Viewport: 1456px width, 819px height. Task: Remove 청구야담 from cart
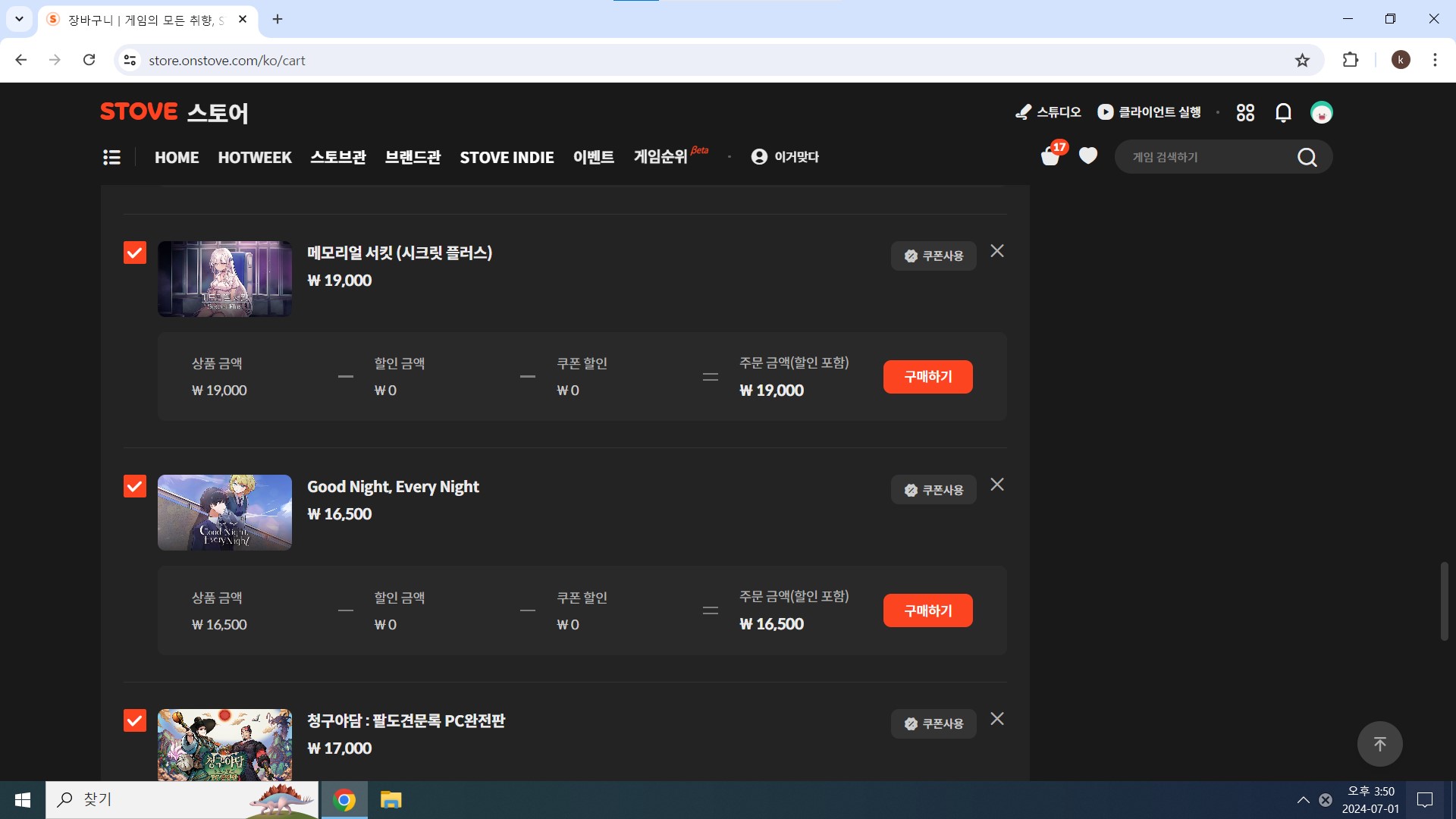coord(997,719)
